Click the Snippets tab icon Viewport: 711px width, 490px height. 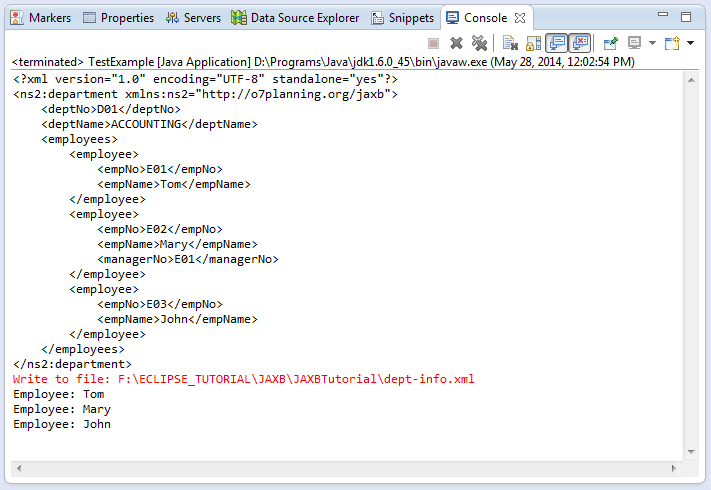point(377,18)
